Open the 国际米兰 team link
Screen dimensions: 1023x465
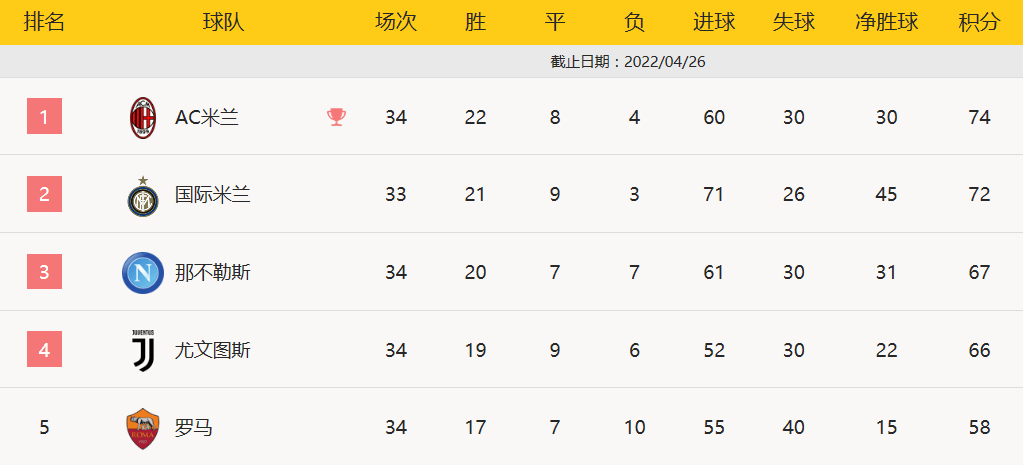click(213, 195)
